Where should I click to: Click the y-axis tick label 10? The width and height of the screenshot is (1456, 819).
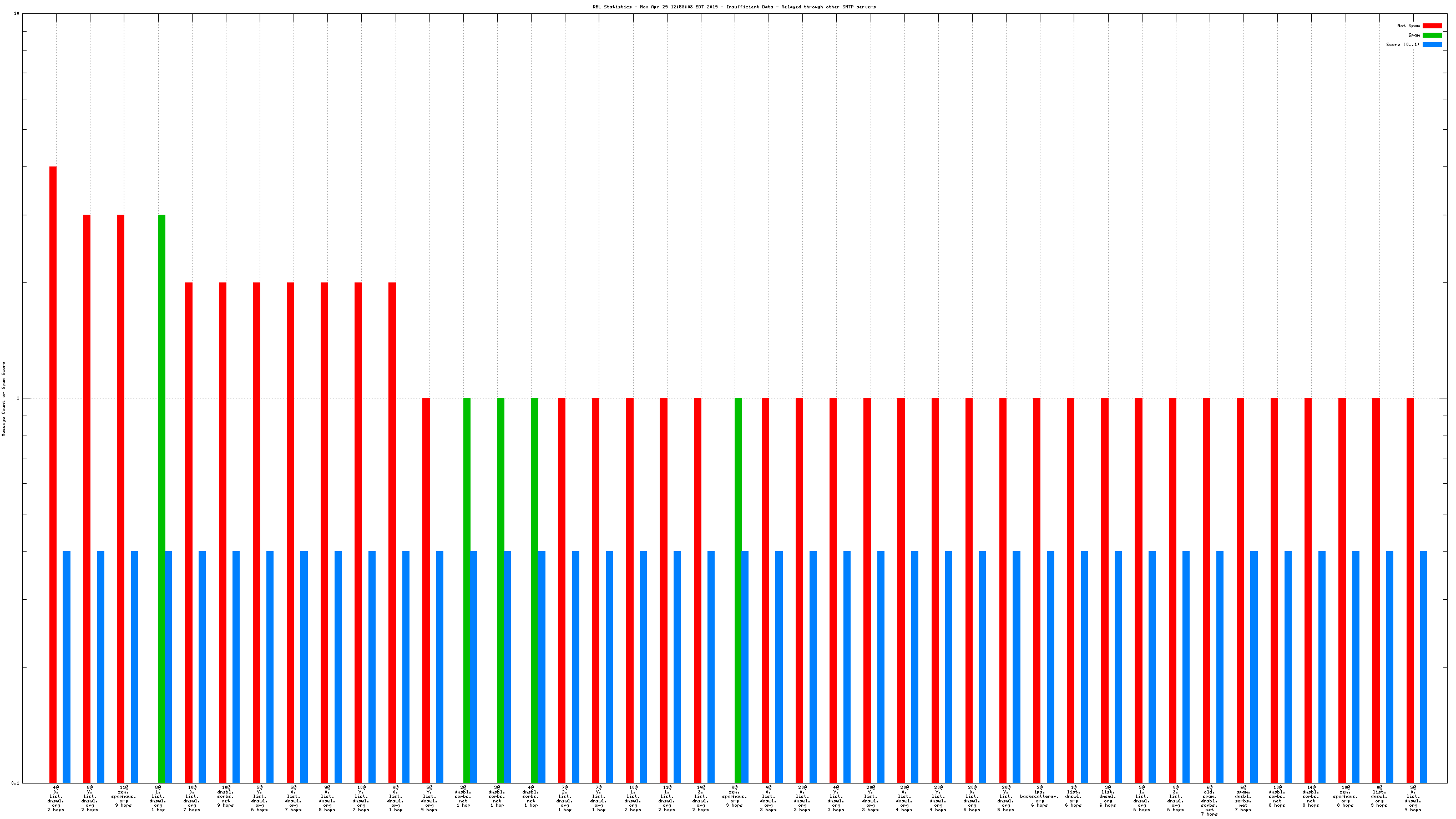[17, 13]
